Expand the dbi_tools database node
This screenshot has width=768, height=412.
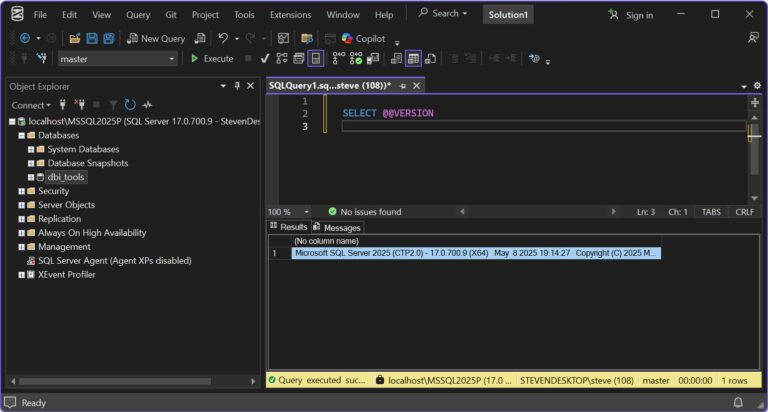coord(32,177)
